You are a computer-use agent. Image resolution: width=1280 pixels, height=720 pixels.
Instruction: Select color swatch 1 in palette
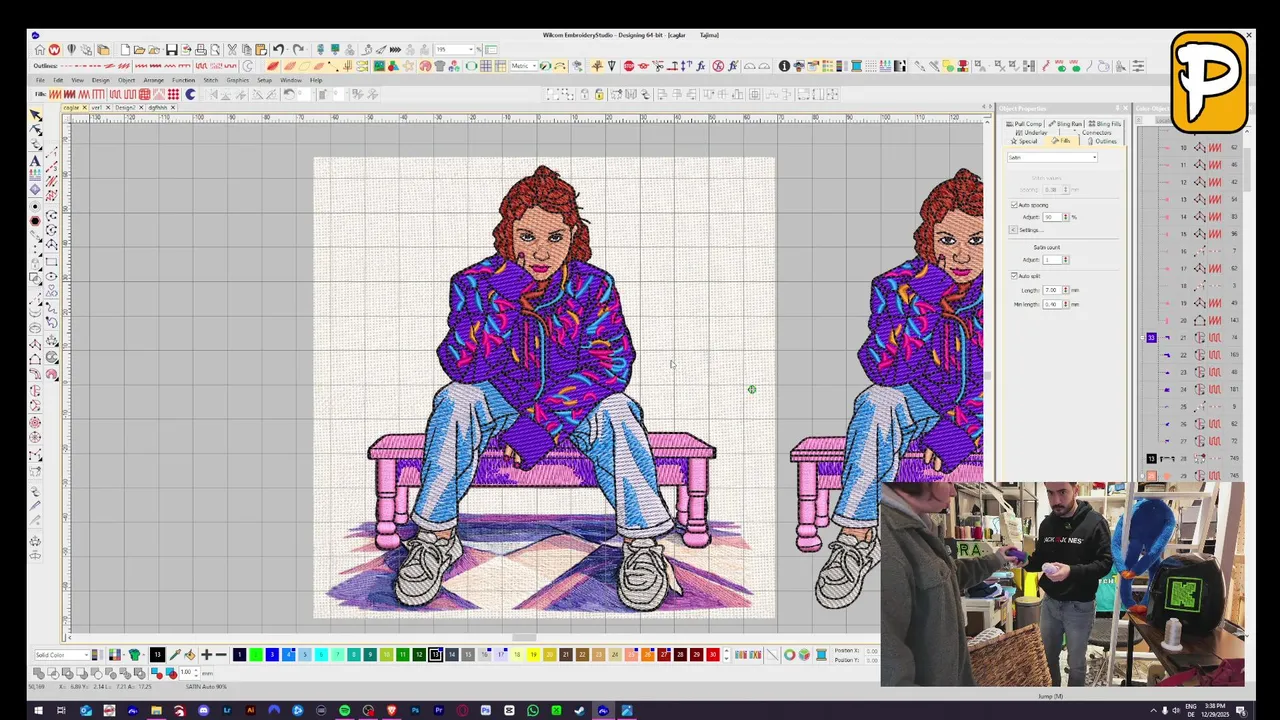coord(239,655)
